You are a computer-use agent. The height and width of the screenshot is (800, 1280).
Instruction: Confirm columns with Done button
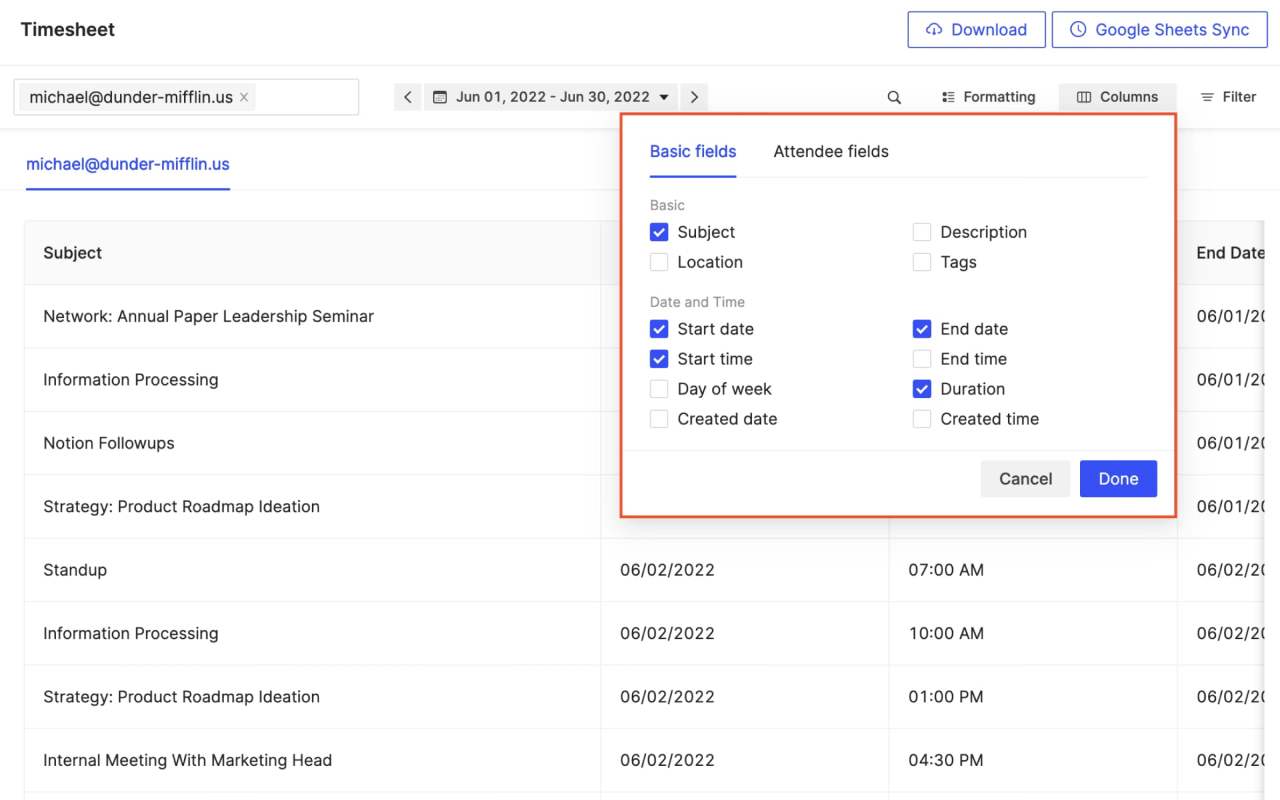click(1118, 479)
